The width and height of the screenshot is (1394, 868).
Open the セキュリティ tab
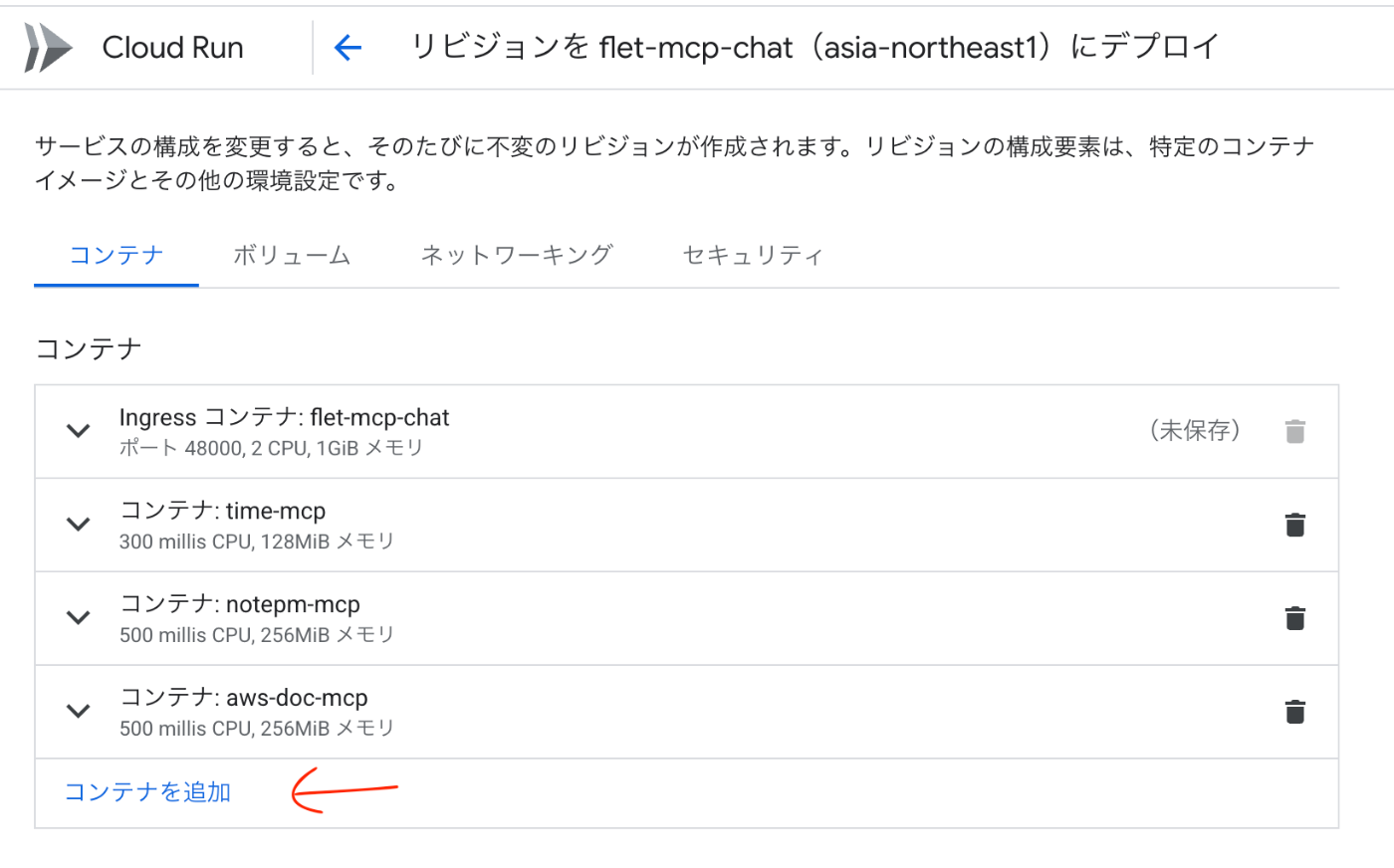[753, 256]
